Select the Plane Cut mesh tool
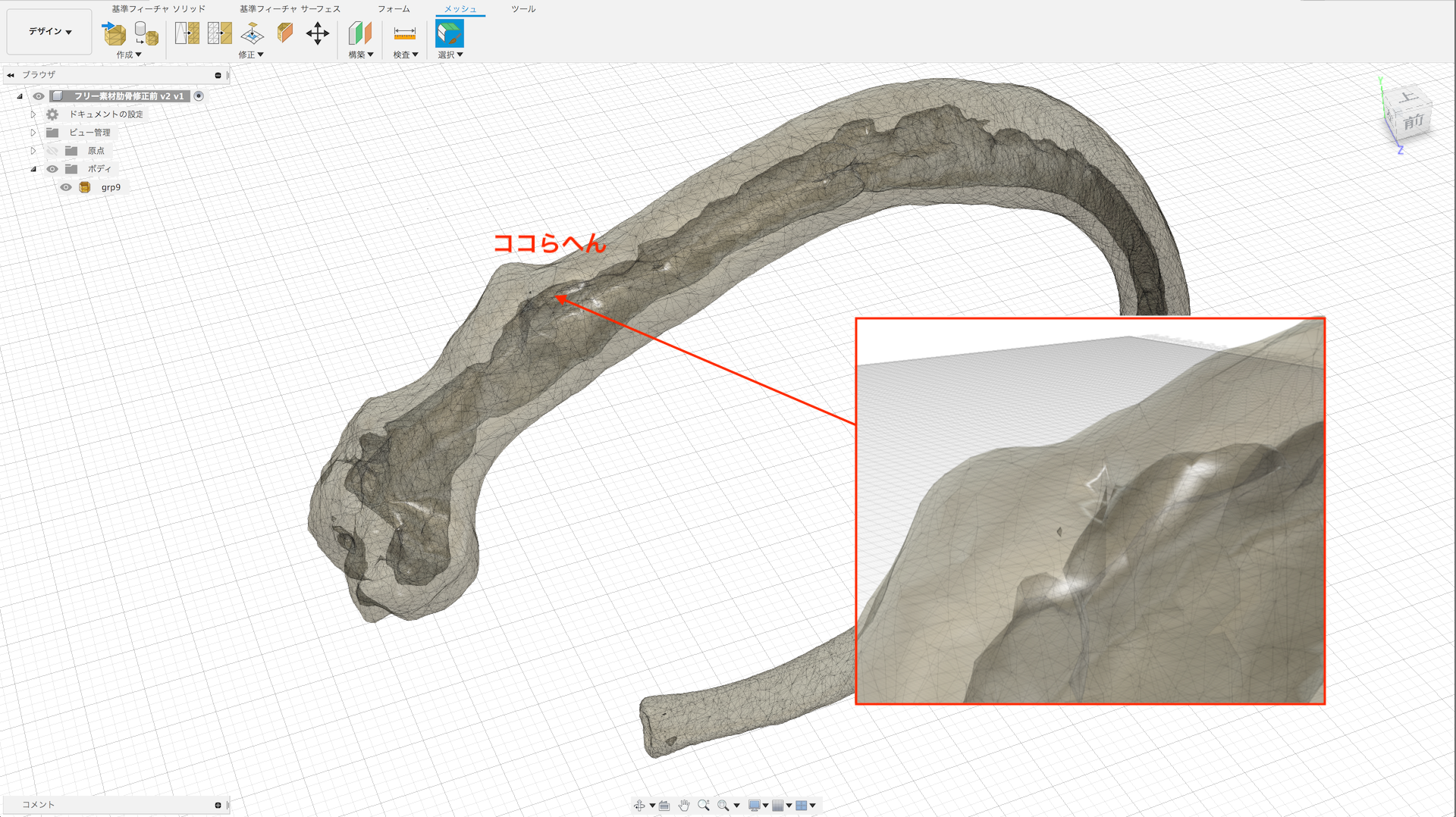The height and width of the screenshot is (817, 1456). point(285,33)
